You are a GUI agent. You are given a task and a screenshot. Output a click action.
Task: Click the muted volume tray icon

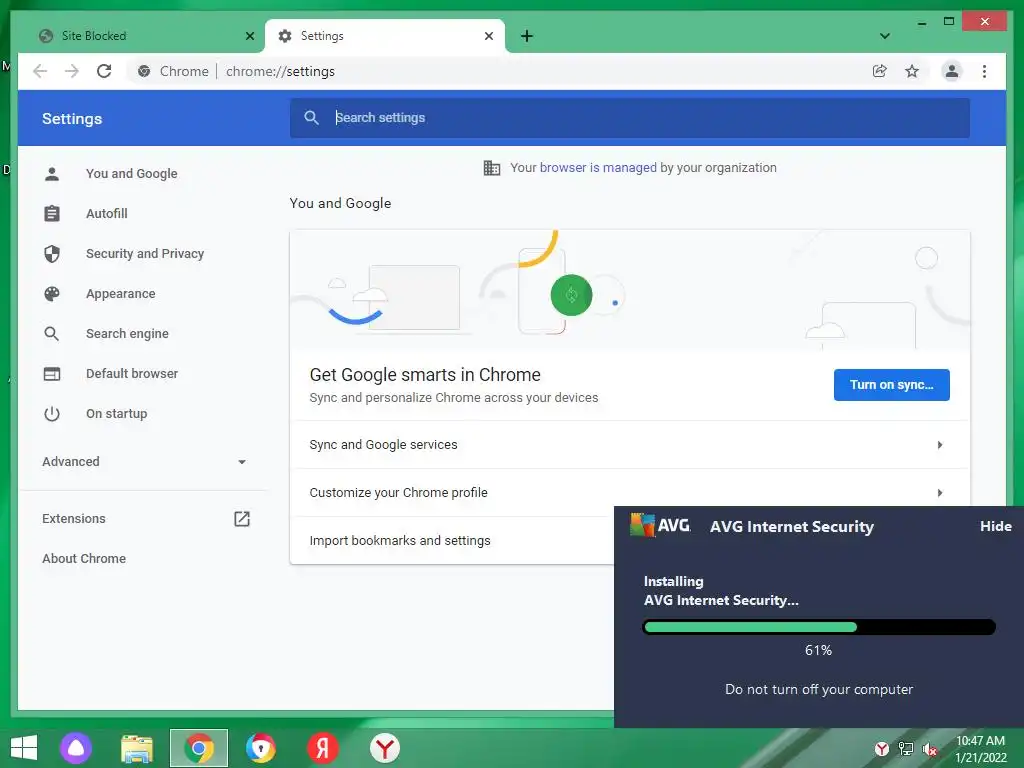[930, 749]
